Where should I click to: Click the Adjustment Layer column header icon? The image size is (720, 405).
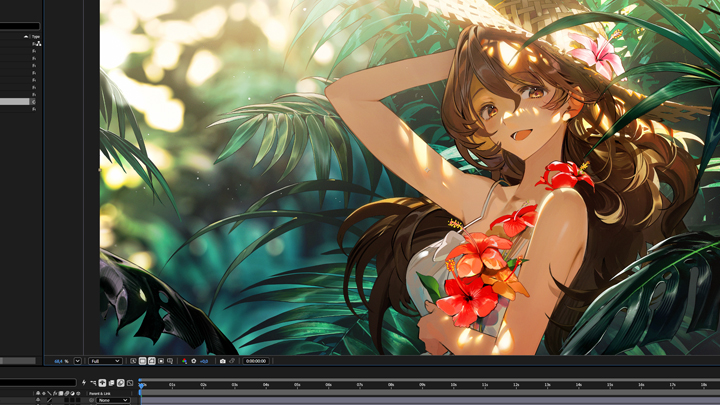pos(73,393)
